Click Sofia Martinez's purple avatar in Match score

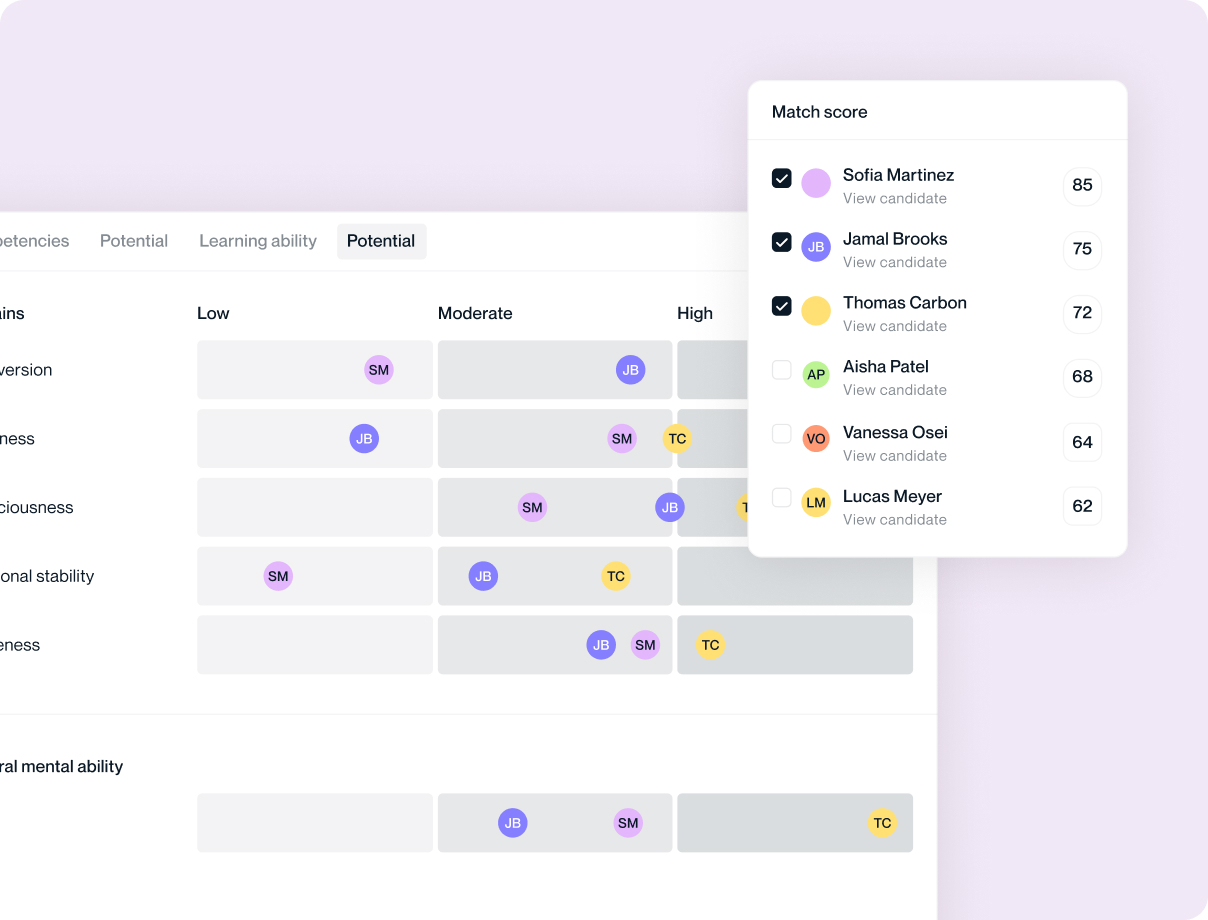tap(816, 183)
